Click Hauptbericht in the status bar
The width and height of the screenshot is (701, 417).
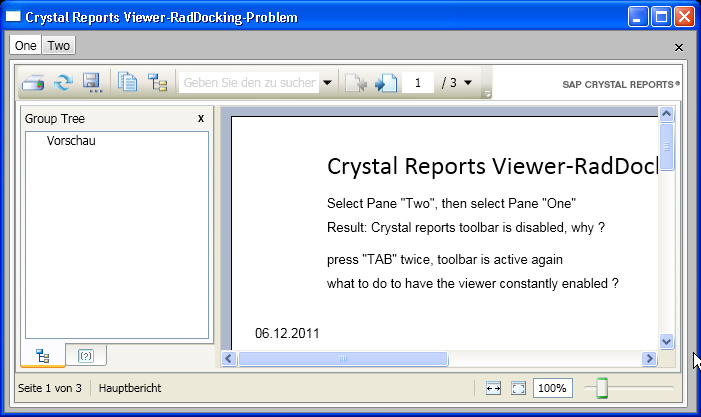pyautogui.click(x=130, y=388)
